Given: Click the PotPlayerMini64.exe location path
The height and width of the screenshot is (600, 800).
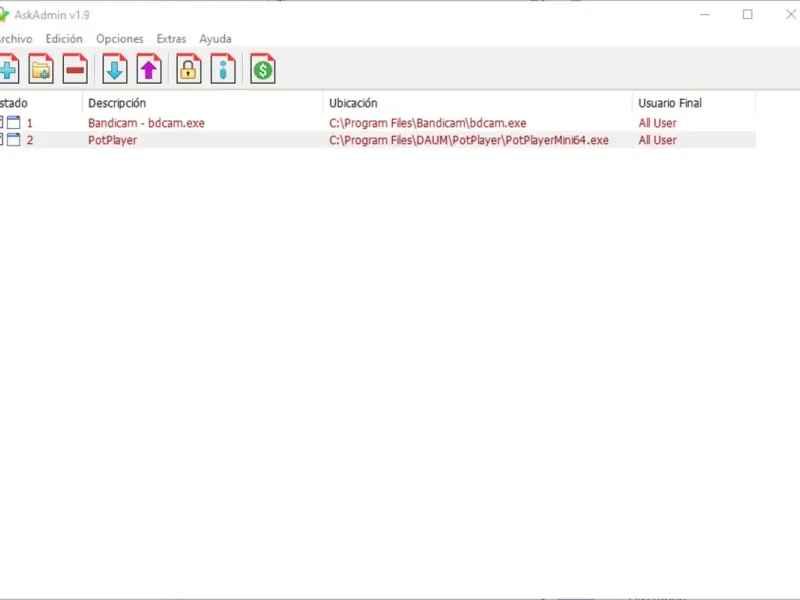Looking at the screenshot, I should point(469,140).
